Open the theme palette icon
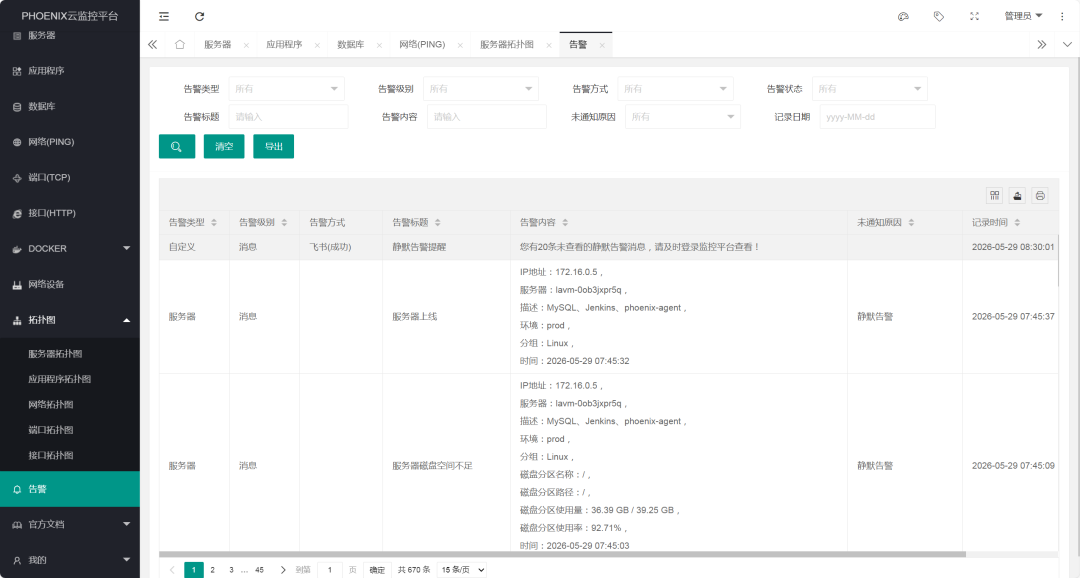 pos(903,16)
